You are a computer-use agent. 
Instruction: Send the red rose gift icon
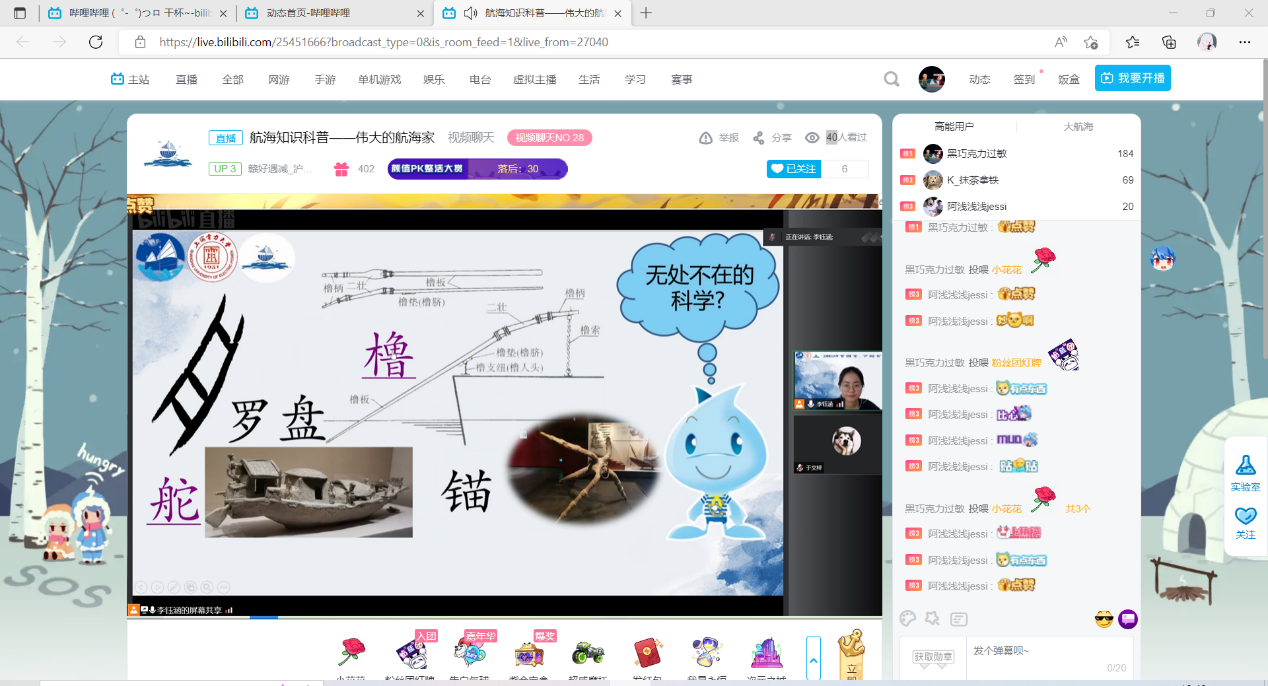tap(351, 654)
